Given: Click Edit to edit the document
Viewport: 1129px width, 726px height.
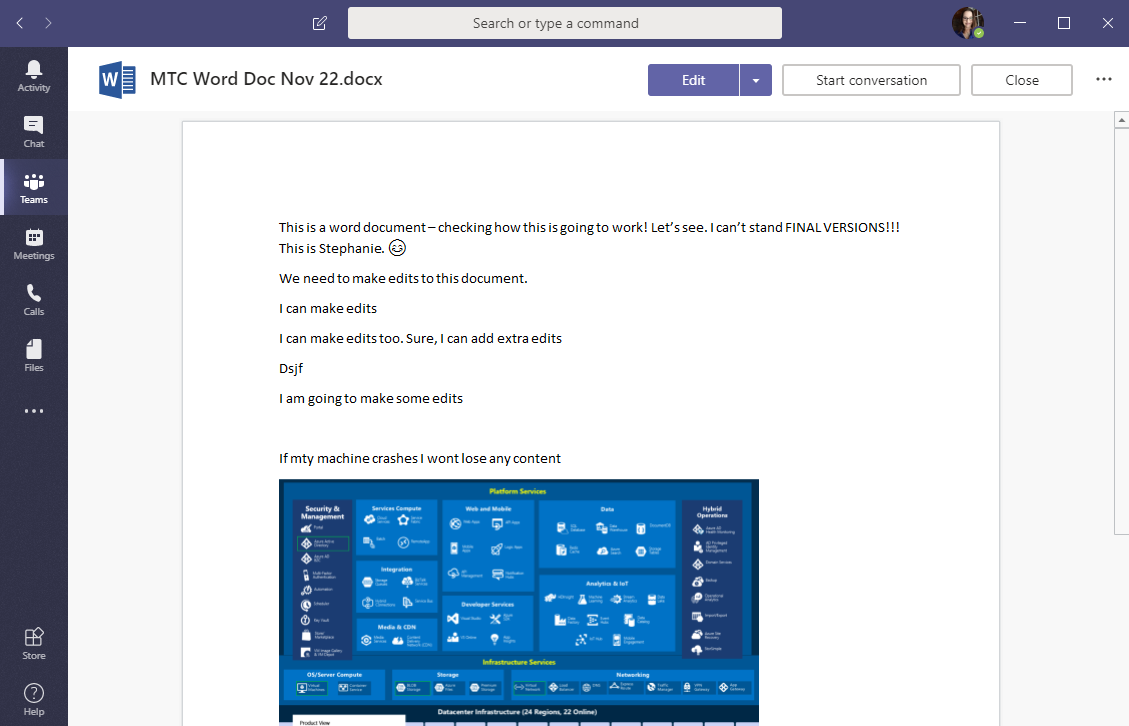Looking at the screenshot, I should click(x=692, y=80).
